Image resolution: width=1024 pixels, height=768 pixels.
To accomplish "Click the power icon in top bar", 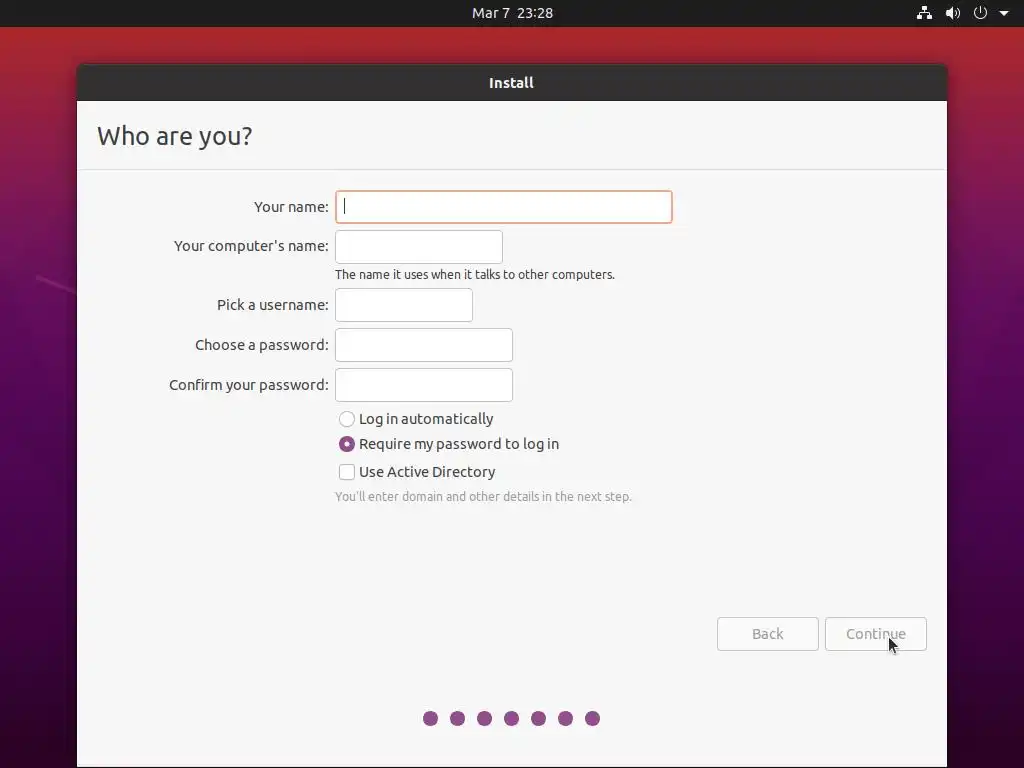I will pos(980,13).
